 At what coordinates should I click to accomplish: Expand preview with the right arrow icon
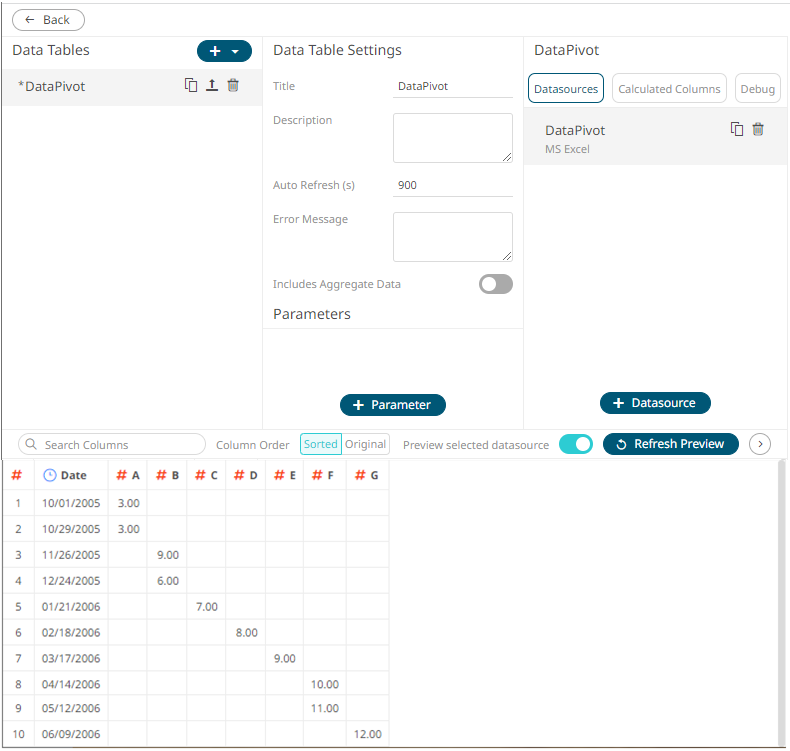point(760,444)
